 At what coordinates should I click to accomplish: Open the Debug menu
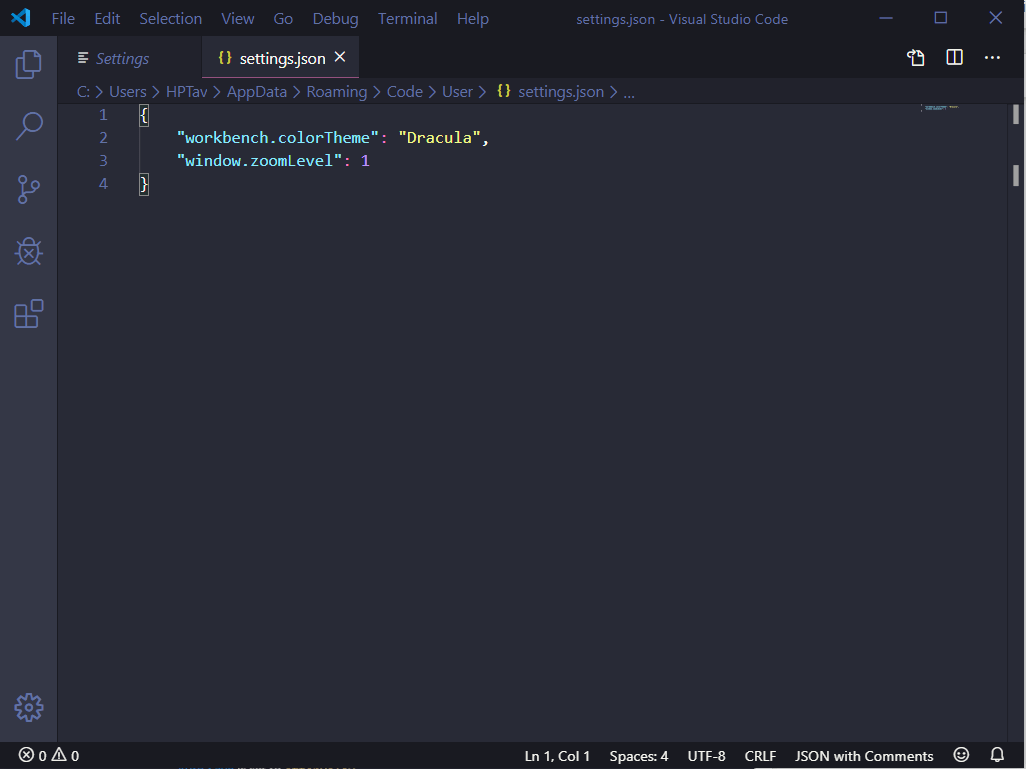click(x=335, y=18)
